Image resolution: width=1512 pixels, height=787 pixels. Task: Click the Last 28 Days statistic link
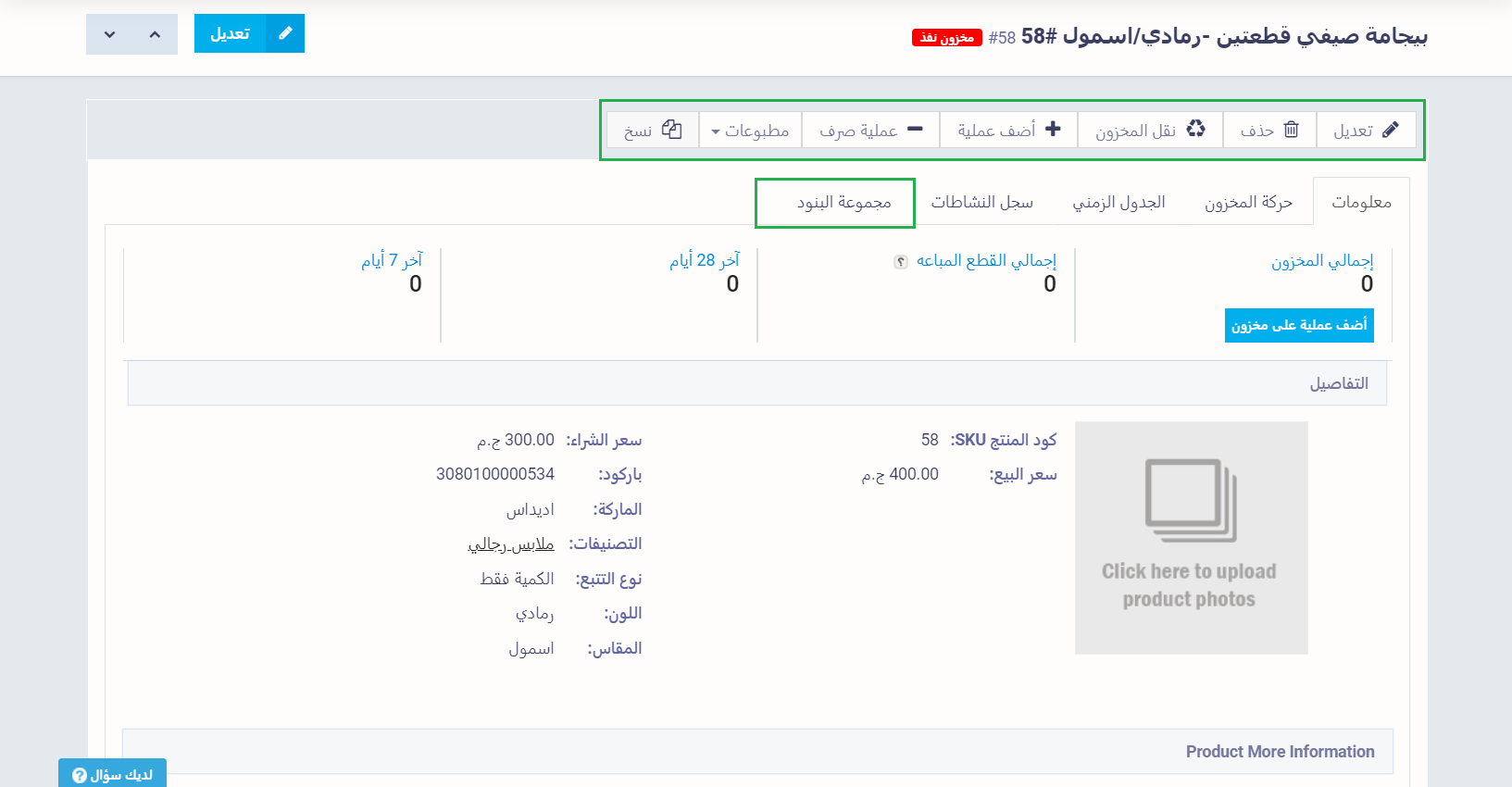click(704, 260)
